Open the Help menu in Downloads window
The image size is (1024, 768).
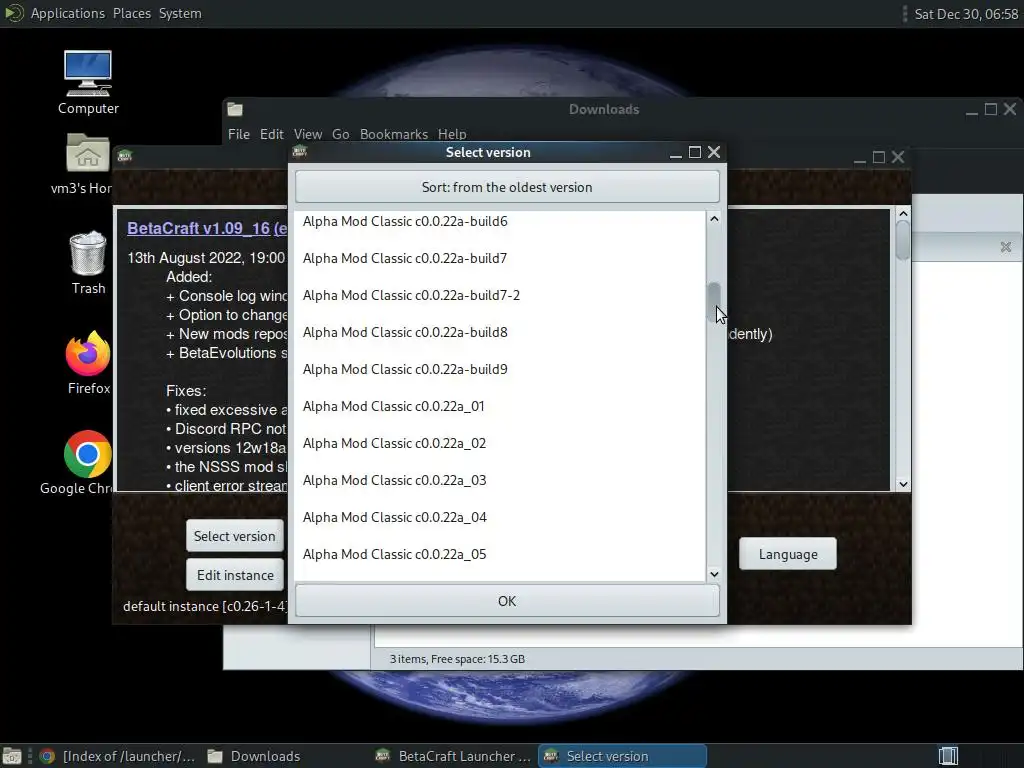tap(452, 134)
